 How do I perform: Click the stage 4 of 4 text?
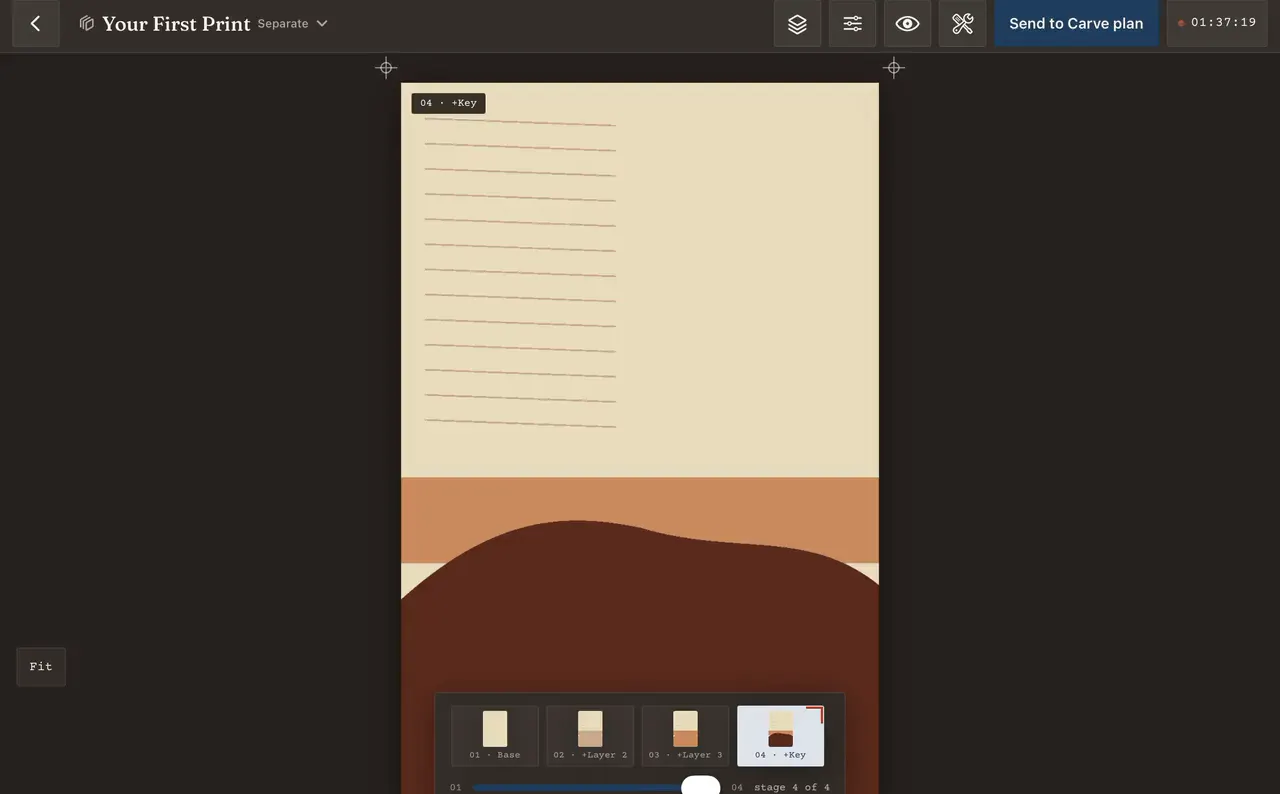[792, 788]
